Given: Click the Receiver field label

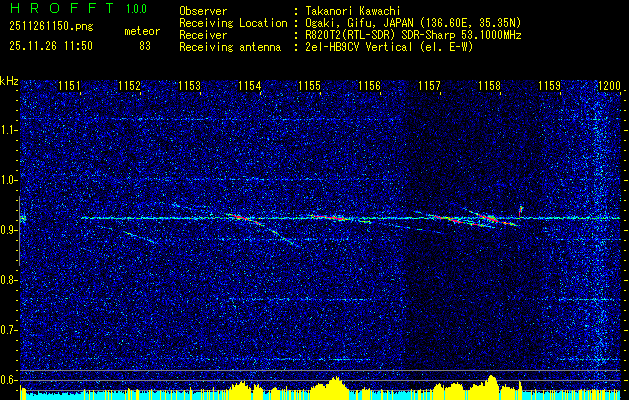Looking at the screenshot, I should [203, 35].
